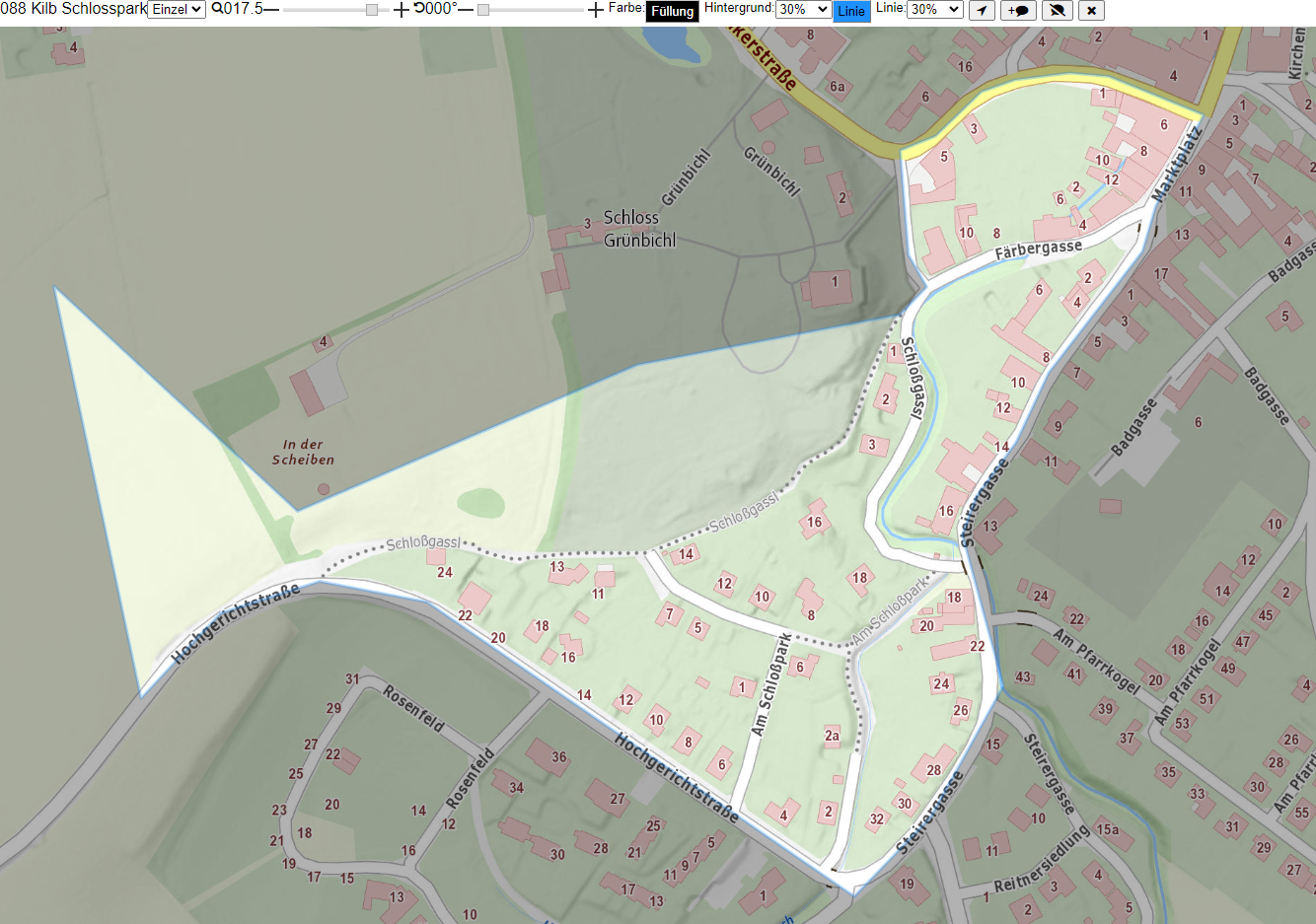Viewport: 1316px width, 924px height.
Task: Open the Hintergrund opacity dropdown
Action: click(803, 9)
